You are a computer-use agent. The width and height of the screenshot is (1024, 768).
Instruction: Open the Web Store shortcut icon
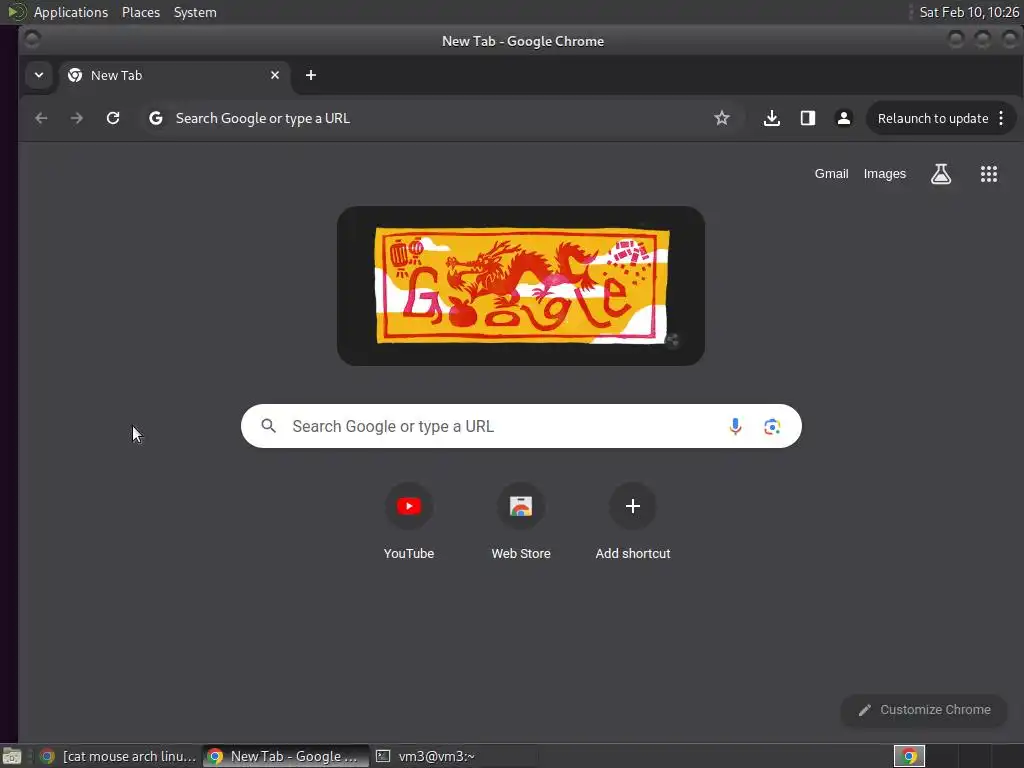(x=521, y=506)
